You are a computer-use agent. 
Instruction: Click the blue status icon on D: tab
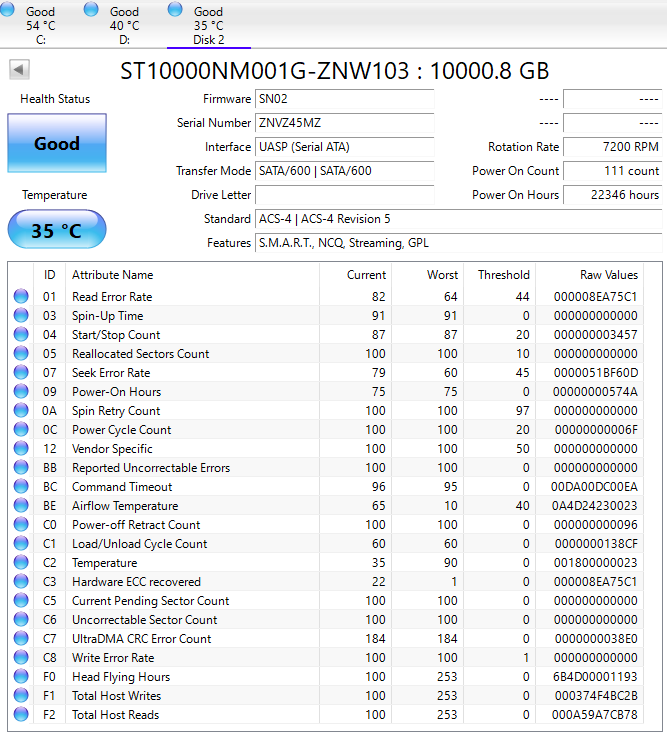coord(91,9)
